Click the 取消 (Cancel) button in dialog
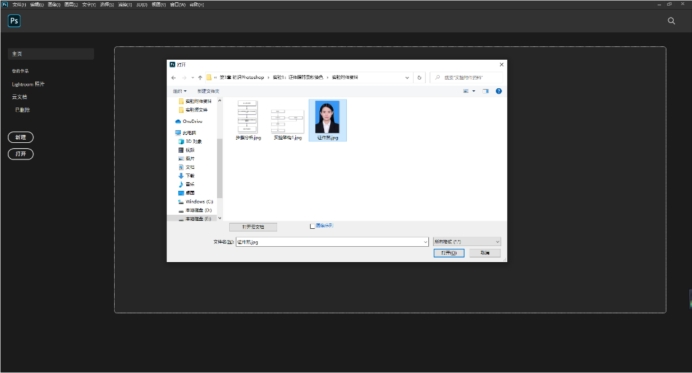 [485, 253]
